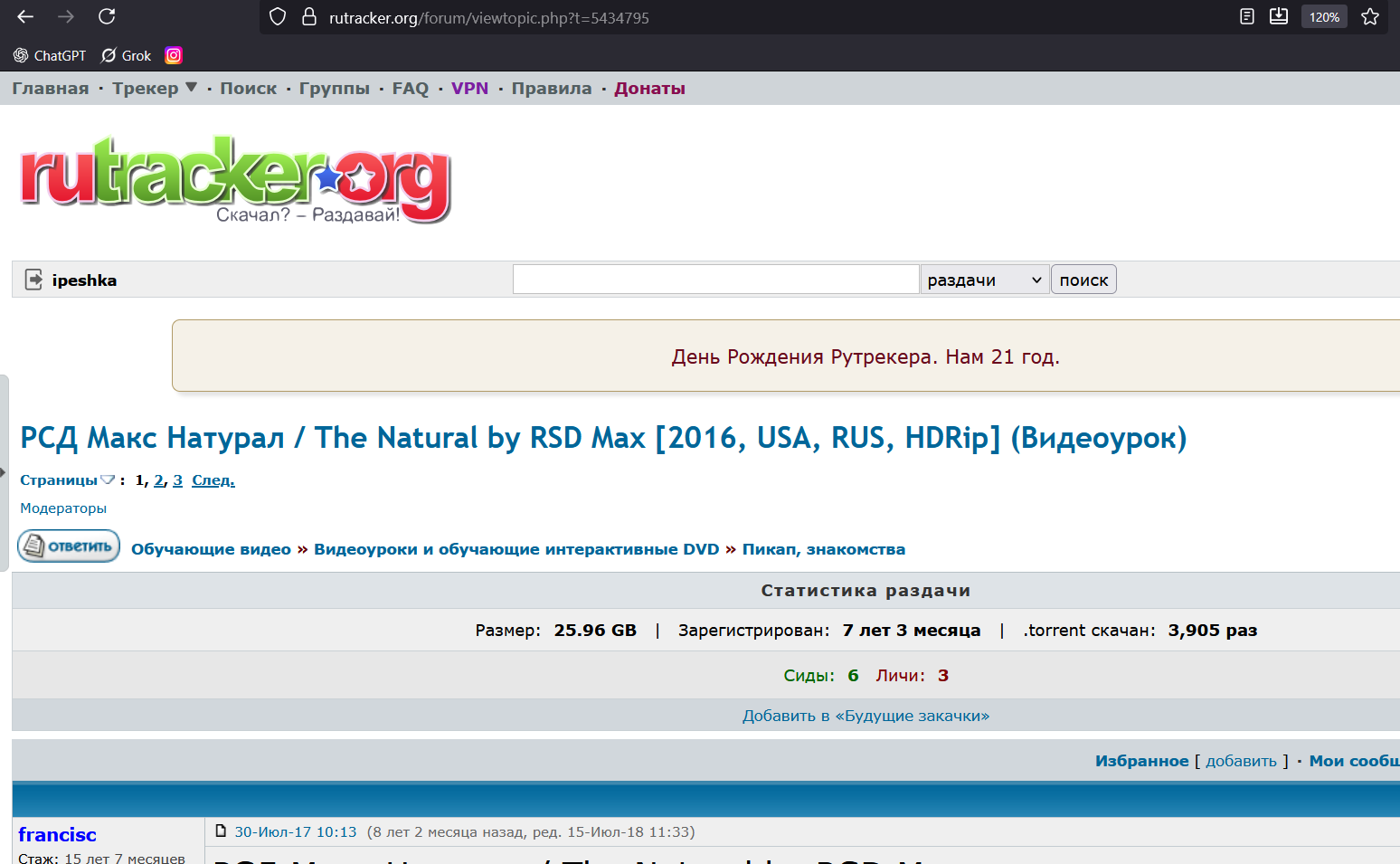
Task: Expand the Трекер dropdown menu
Action: click(x=155, y=89)
